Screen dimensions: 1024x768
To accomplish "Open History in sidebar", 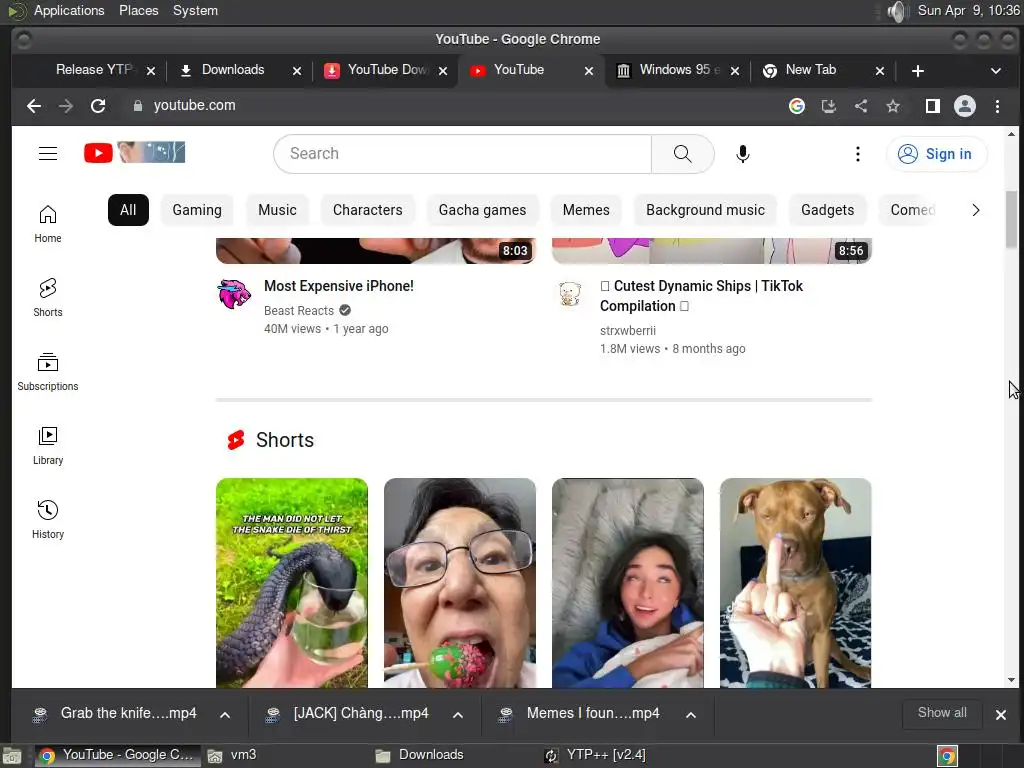I will [x=48, y=519].
